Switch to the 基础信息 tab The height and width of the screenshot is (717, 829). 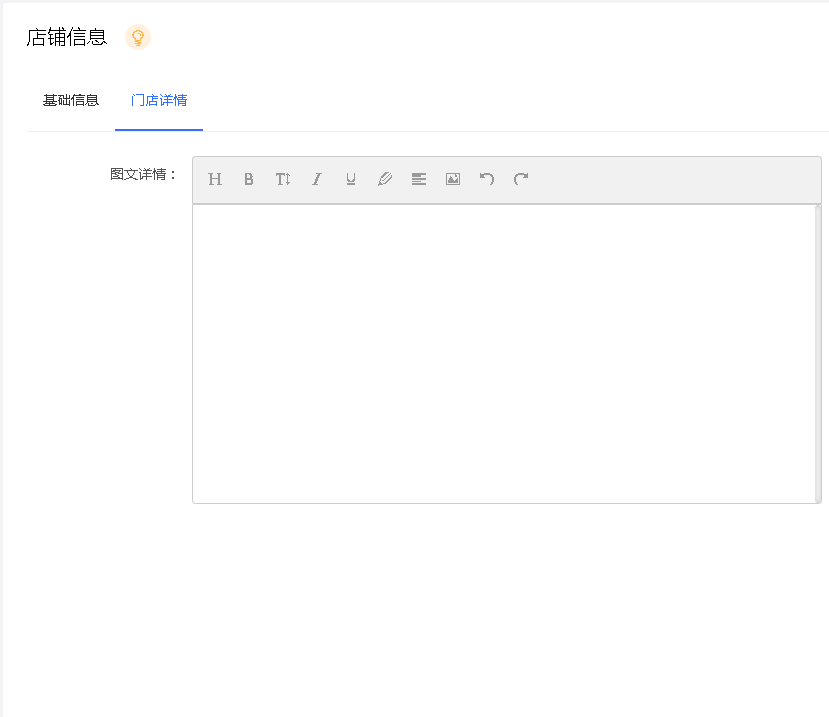(71, 100)
